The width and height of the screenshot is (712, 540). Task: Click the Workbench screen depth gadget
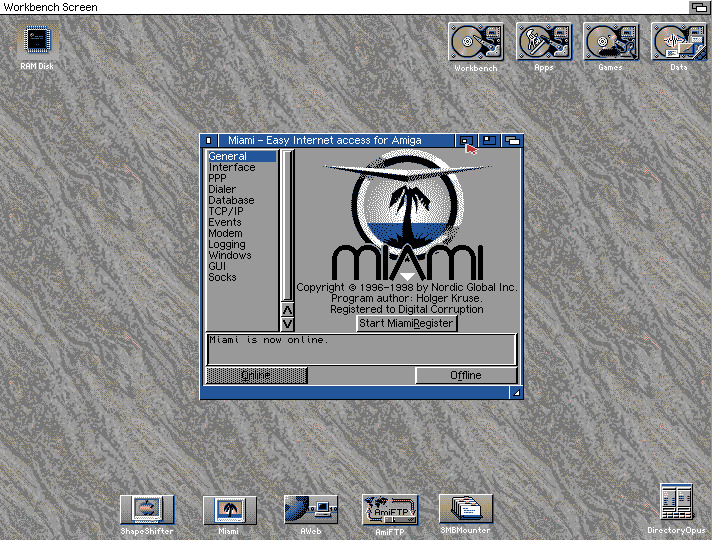click(x=699, y=7)
